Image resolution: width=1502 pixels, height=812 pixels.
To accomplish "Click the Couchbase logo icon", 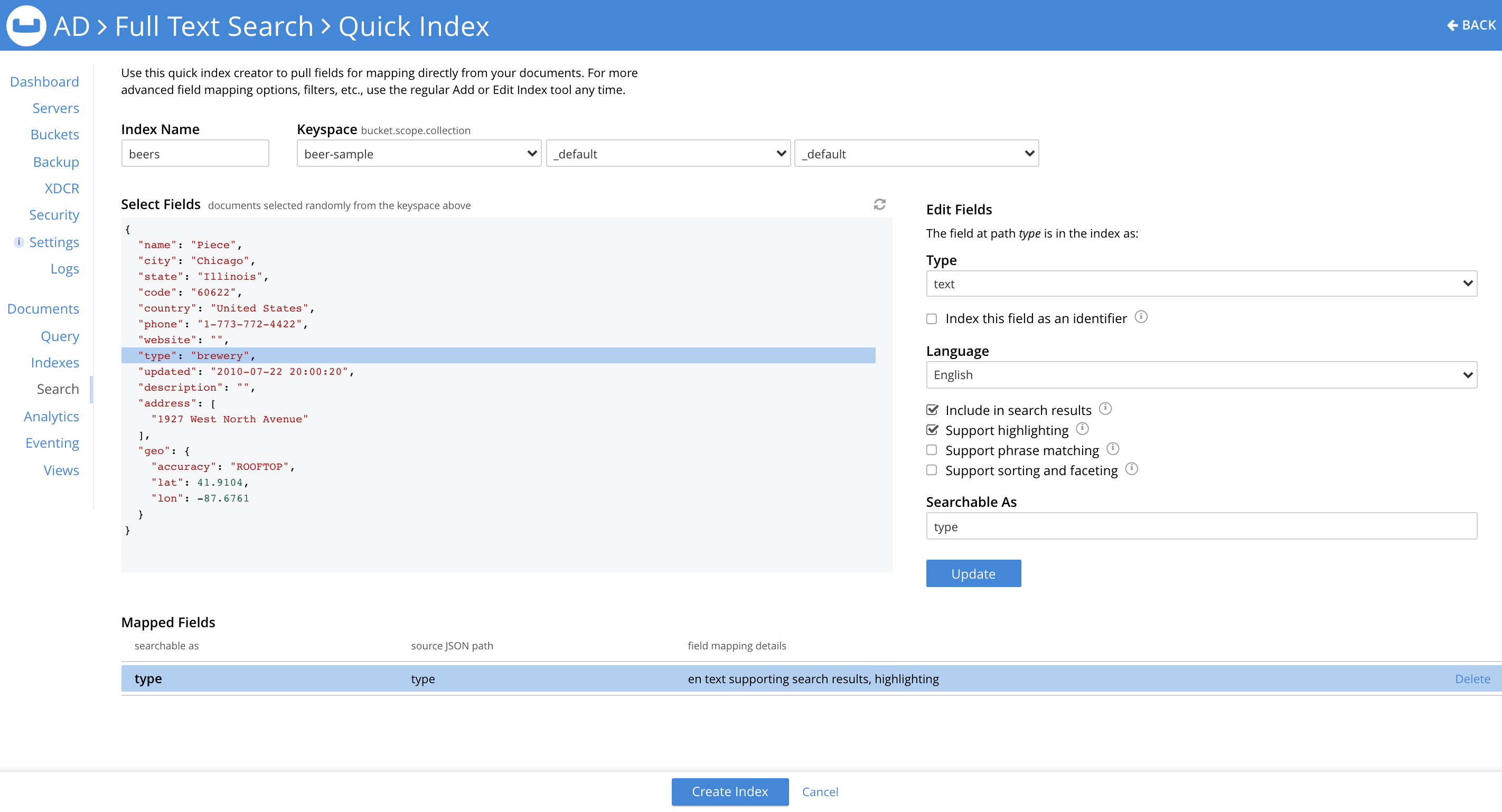I will coord(26,26).
